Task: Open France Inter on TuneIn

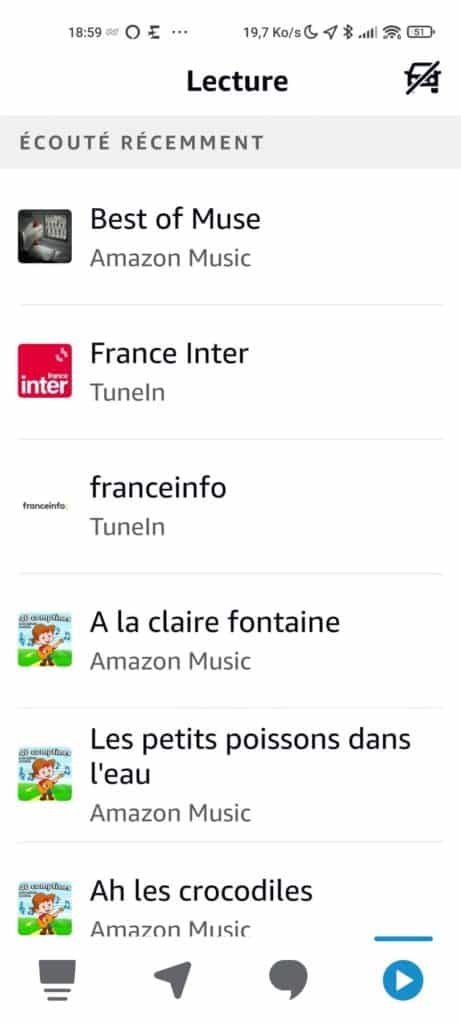Action: (230, 372)
